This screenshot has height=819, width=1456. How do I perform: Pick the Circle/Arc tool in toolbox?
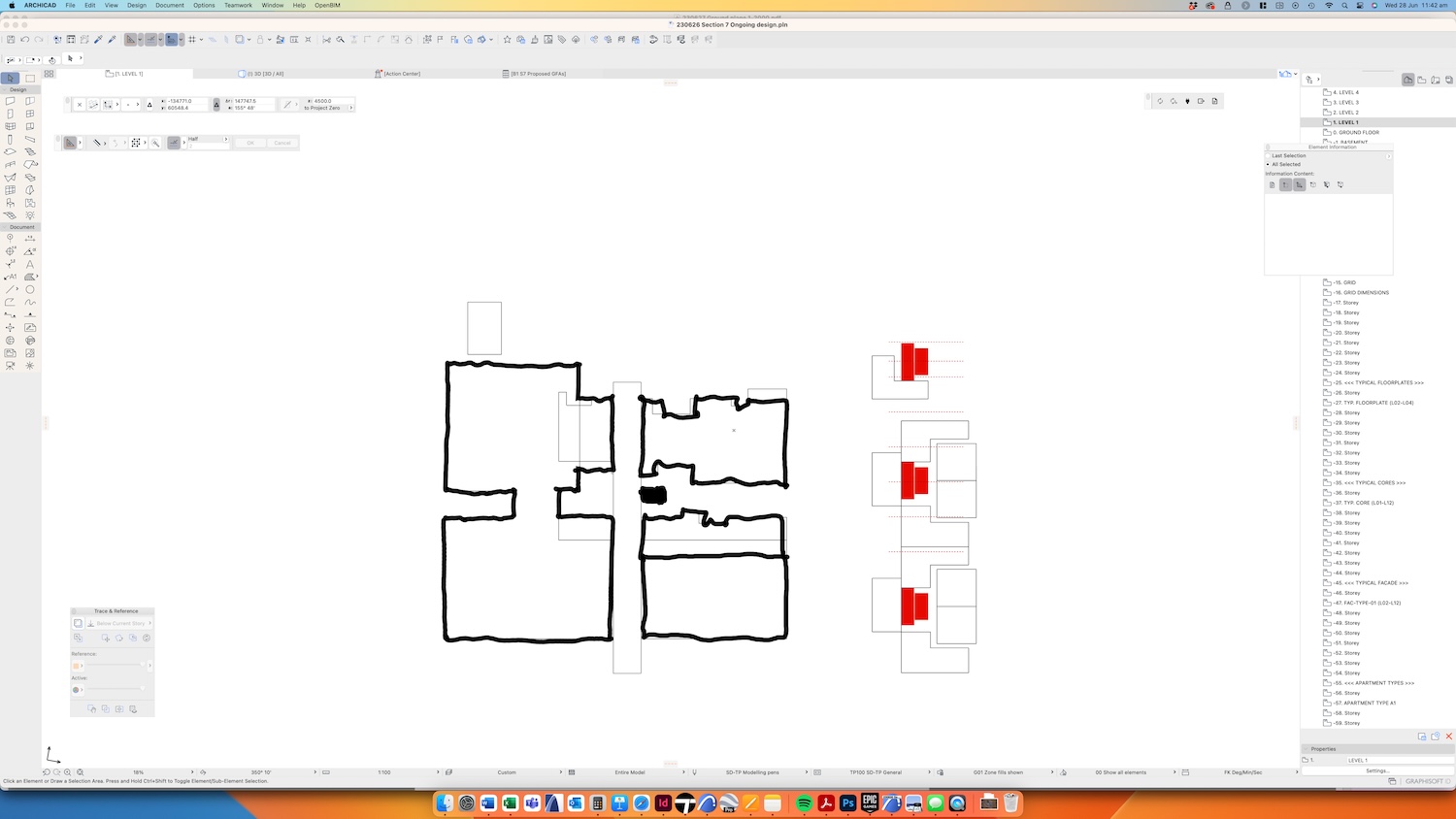(x=30, y=289)
